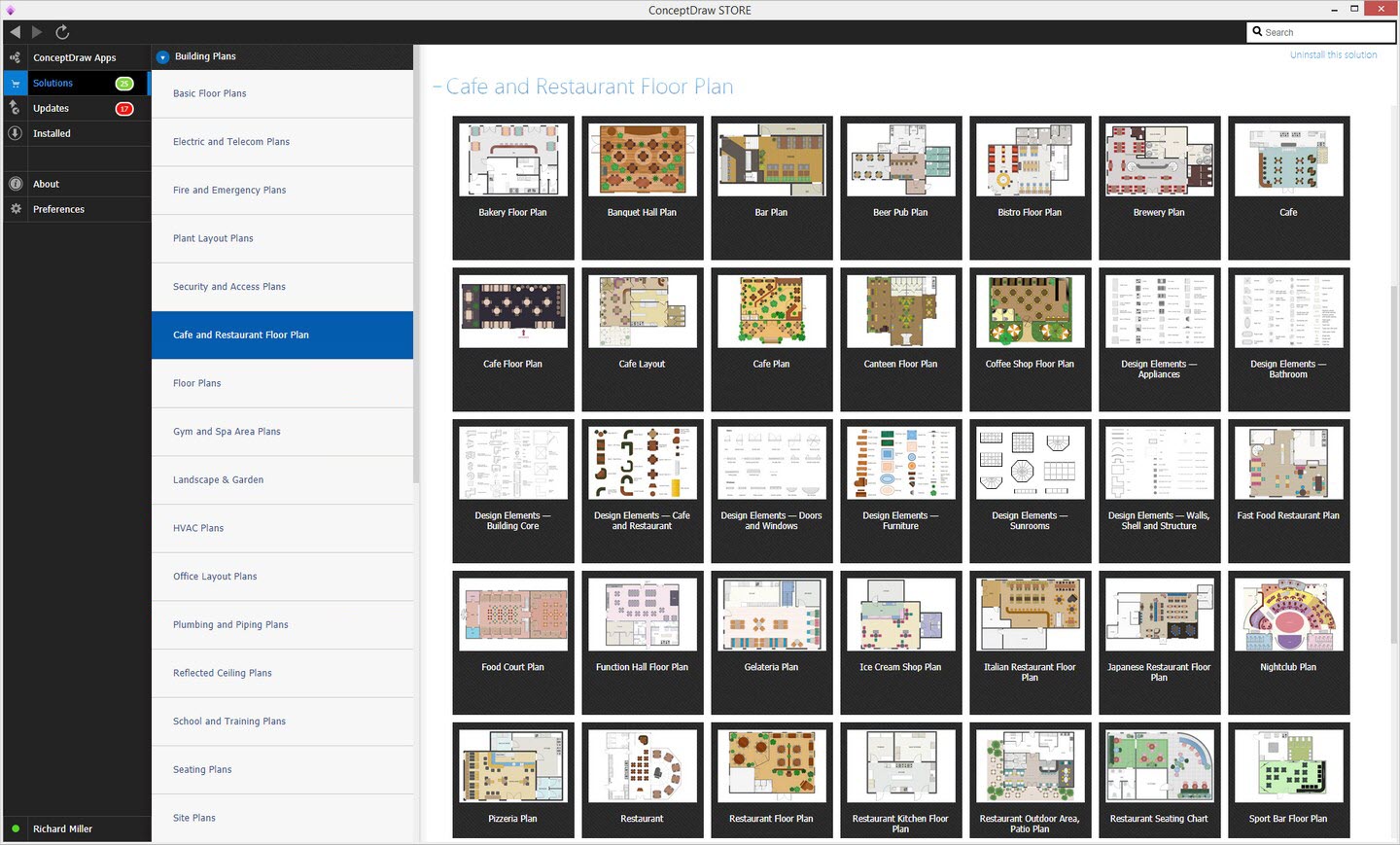Image resolution: width=1400 pixels, height=845 pixels.
Task: Click the Updates red count badge
Action: (x=124, y=109)
